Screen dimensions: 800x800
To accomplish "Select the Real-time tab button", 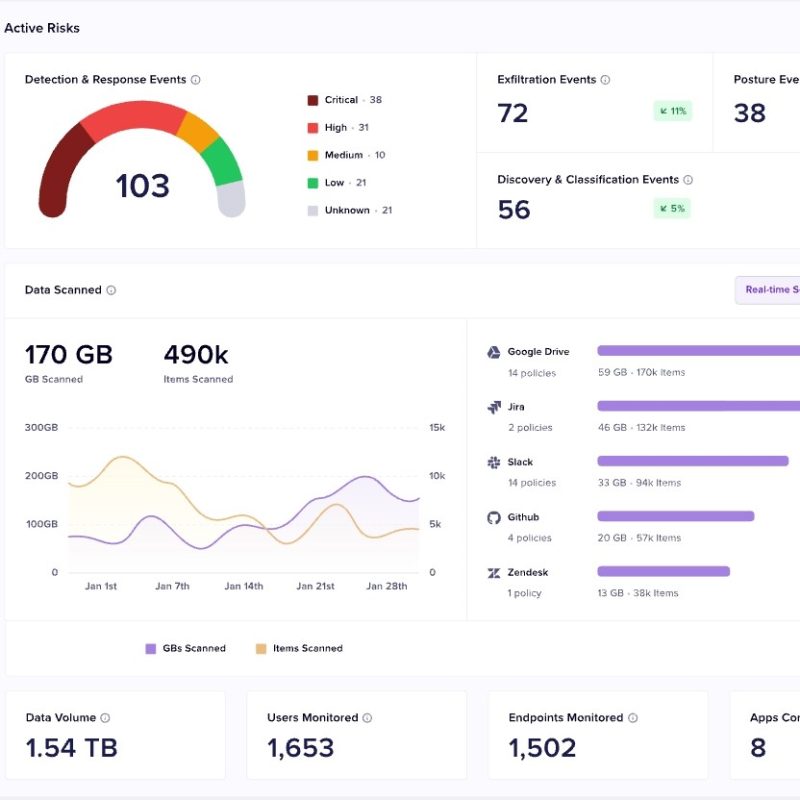I will 770,290.
